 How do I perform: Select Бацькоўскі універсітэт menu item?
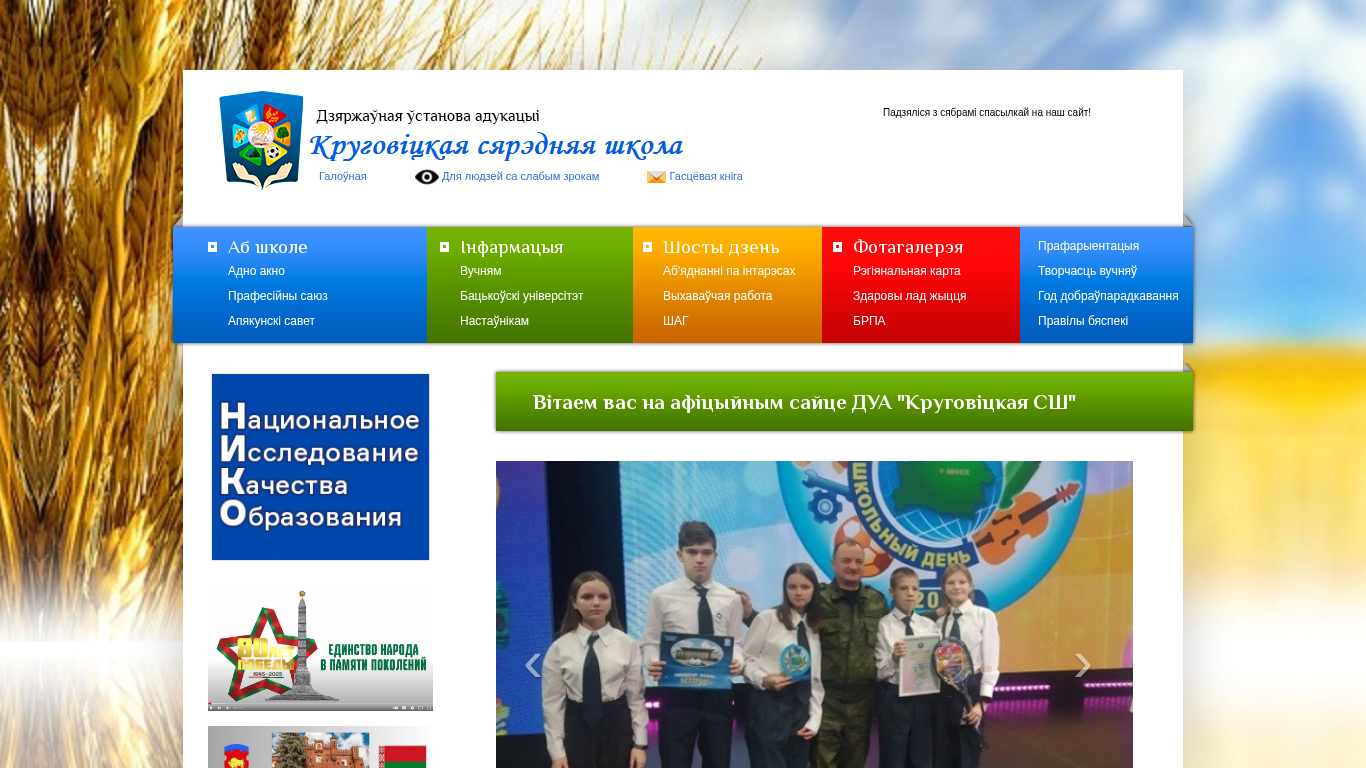521,296
